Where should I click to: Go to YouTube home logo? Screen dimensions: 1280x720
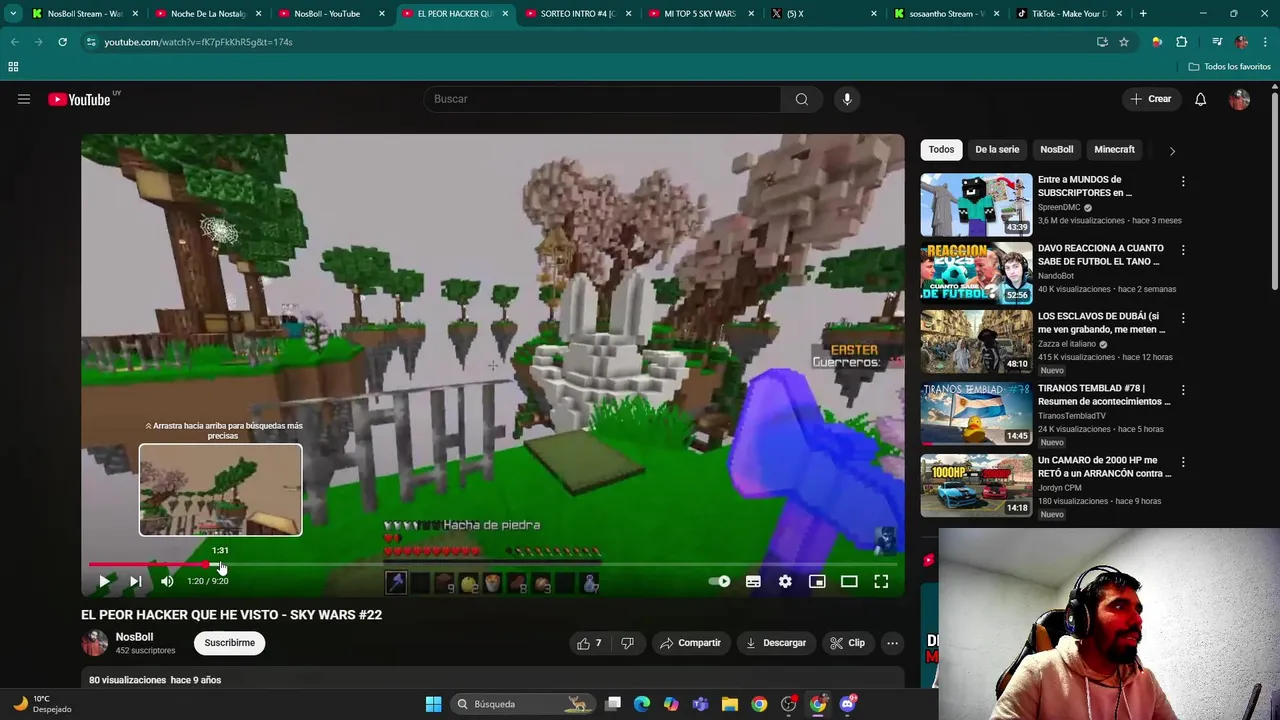pos(79,99)
